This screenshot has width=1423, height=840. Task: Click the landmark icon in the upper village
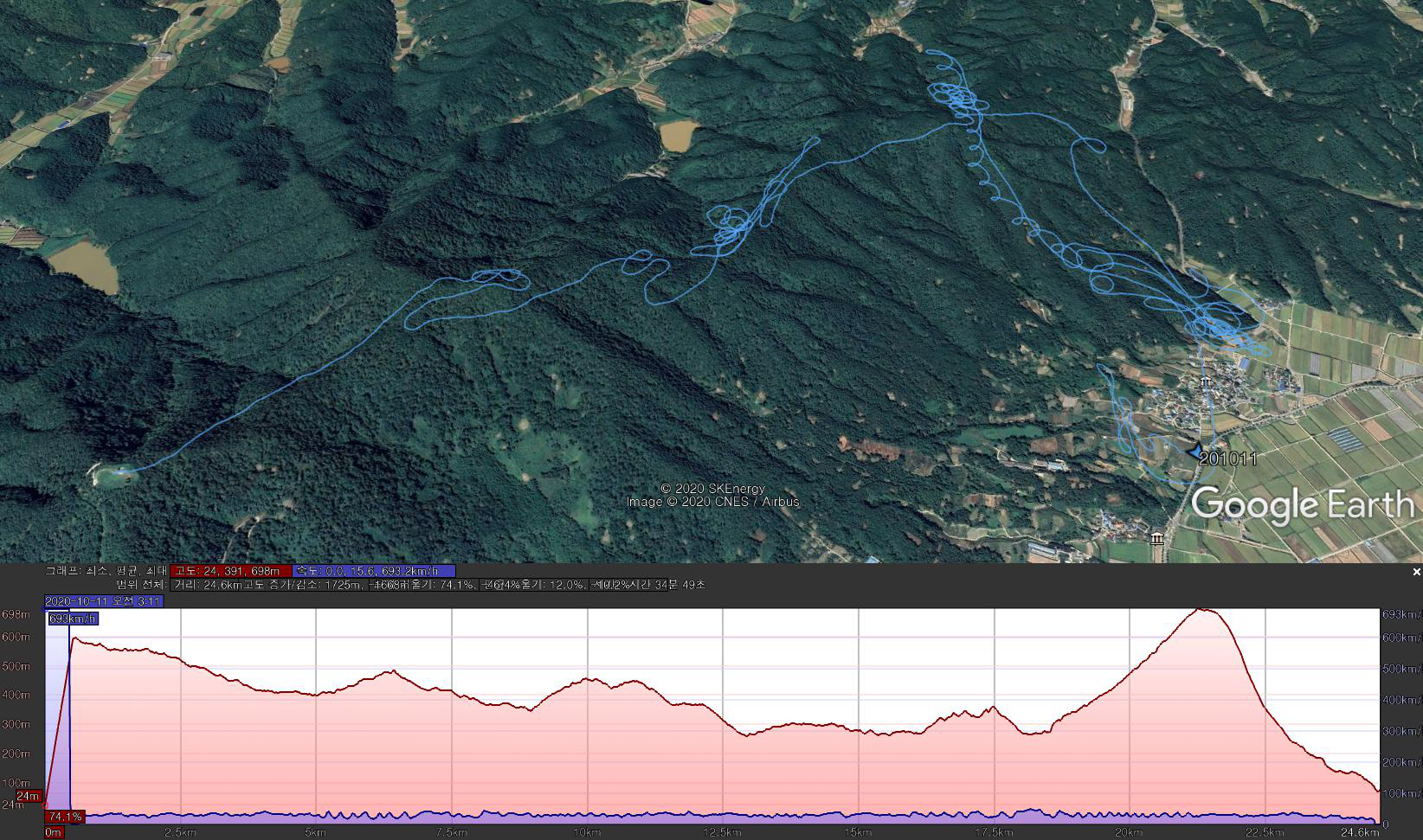tap(1205, 382)
